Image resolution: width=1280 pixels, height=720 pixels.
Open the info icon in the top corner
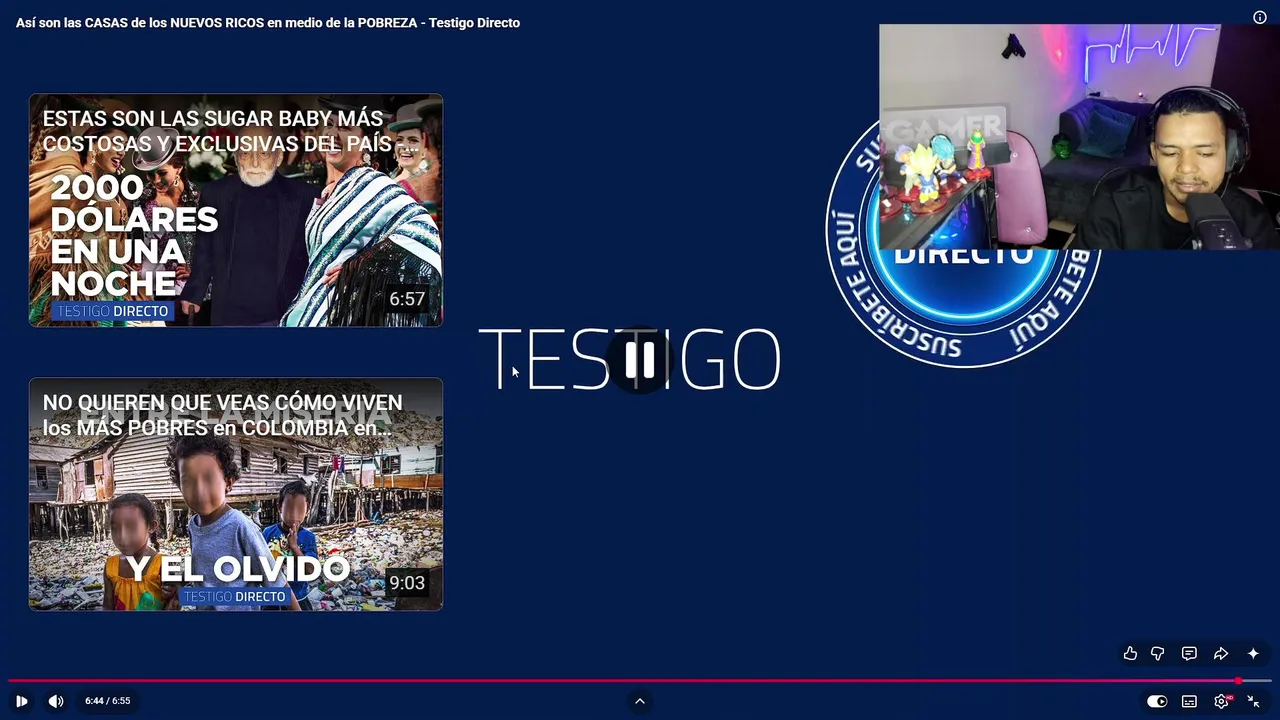pos(1260,17)
